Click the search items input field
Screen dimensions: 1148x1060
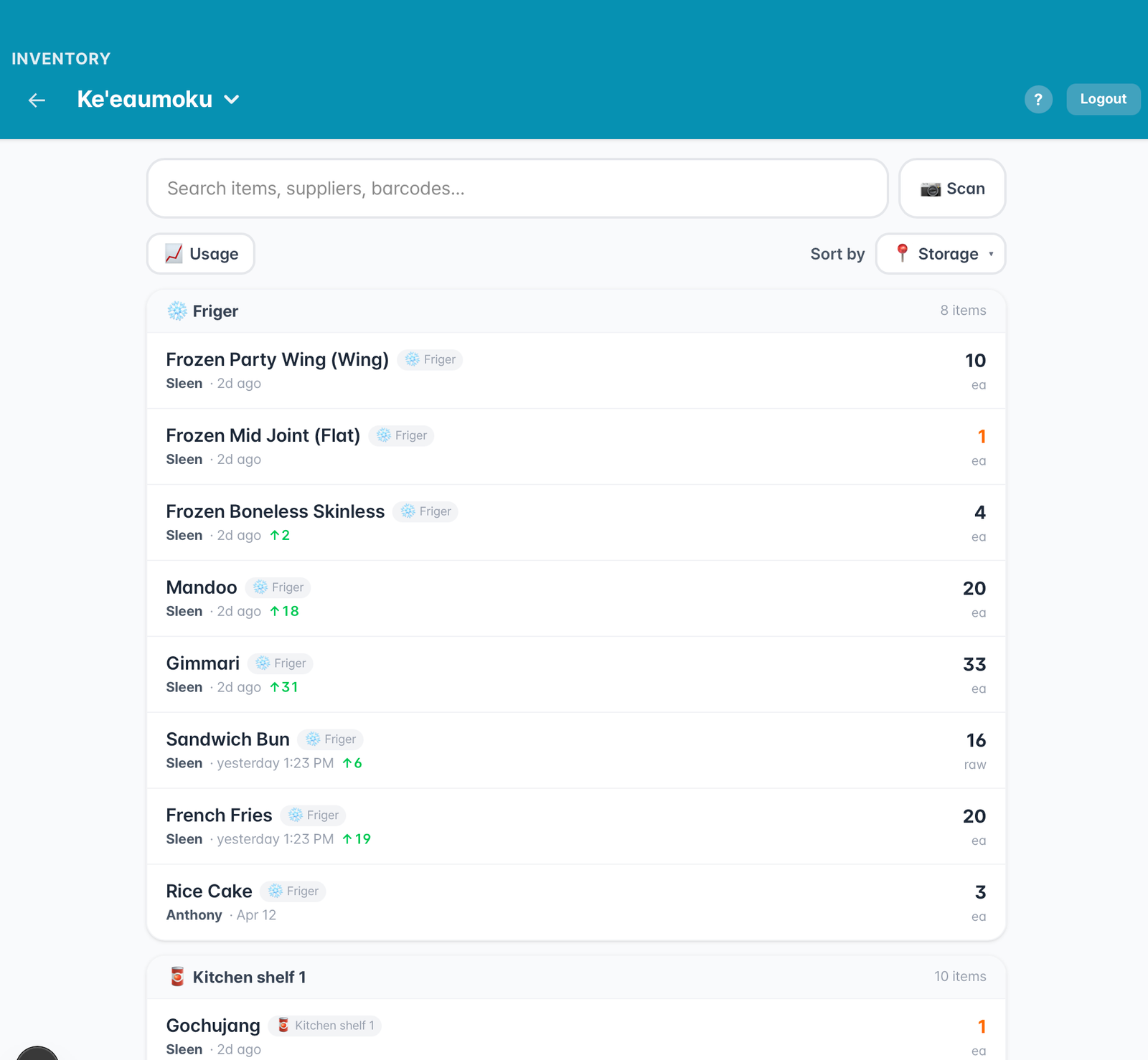coord(517,188)
